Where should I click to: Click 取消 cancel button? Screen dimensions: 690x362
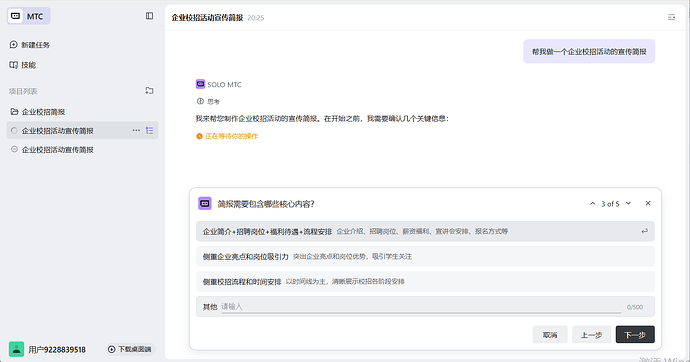point(550,335)
